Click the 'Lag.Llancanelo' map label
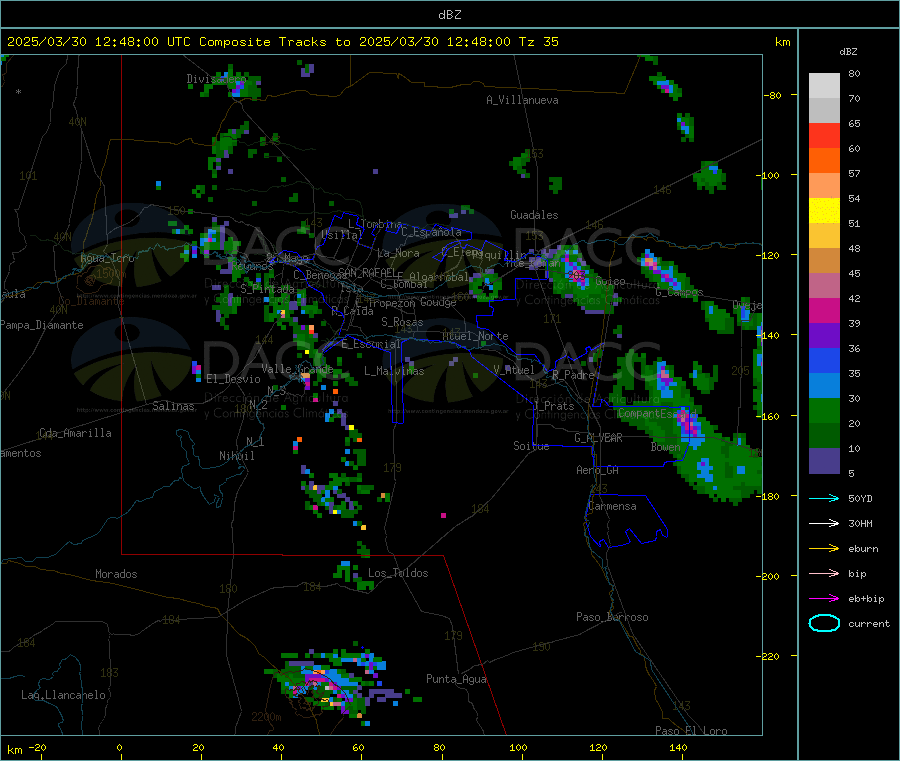Image resolution: width=900 pixels, height=761 pixels. pyautogui.click(x=63, y=695)
